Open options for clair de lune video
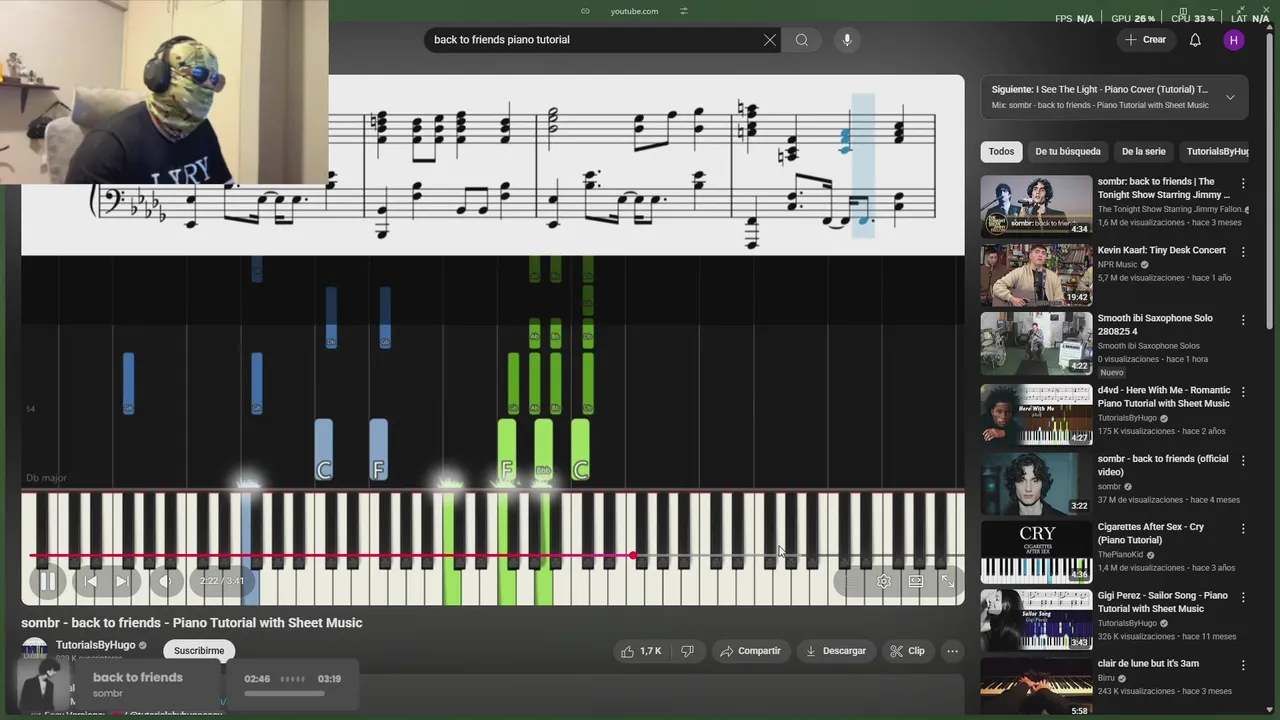This screenshot has width=1280, height=720. [x=1243, y=665]
